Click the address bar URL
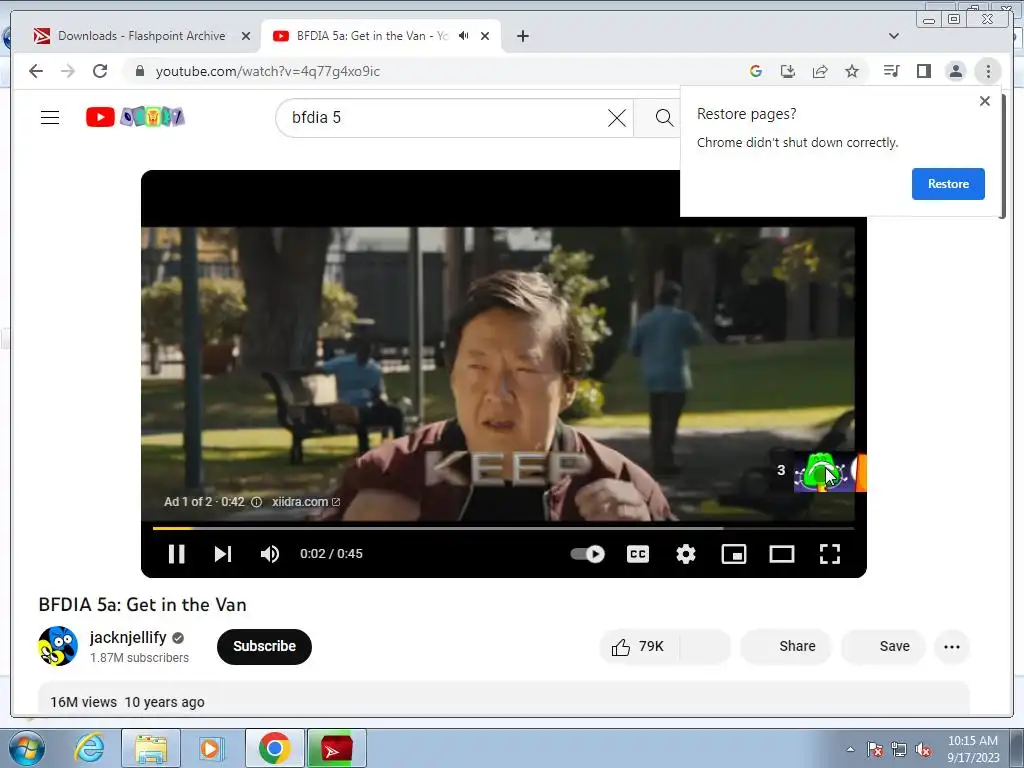This screenshot has height=768, width=1024. pyautogui.click(x=268, y=71)
